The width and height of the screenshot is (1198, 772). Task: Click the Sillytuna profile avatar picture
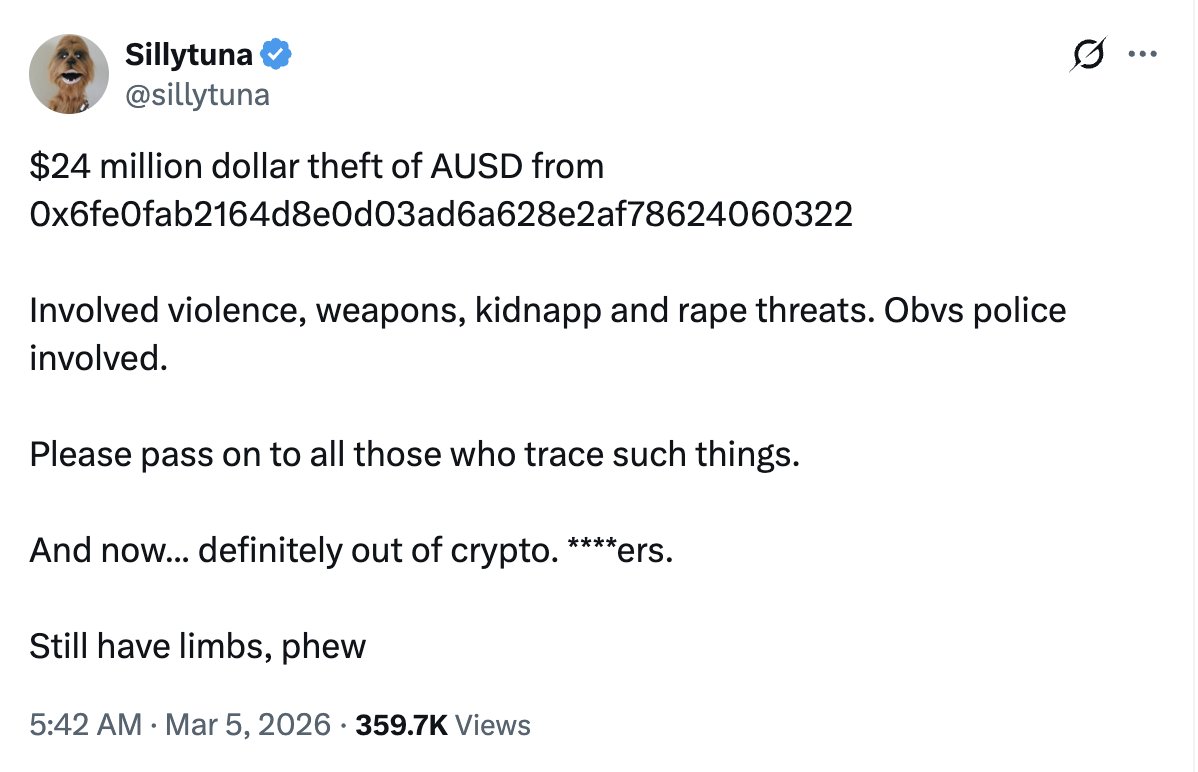tap(69, 73)
